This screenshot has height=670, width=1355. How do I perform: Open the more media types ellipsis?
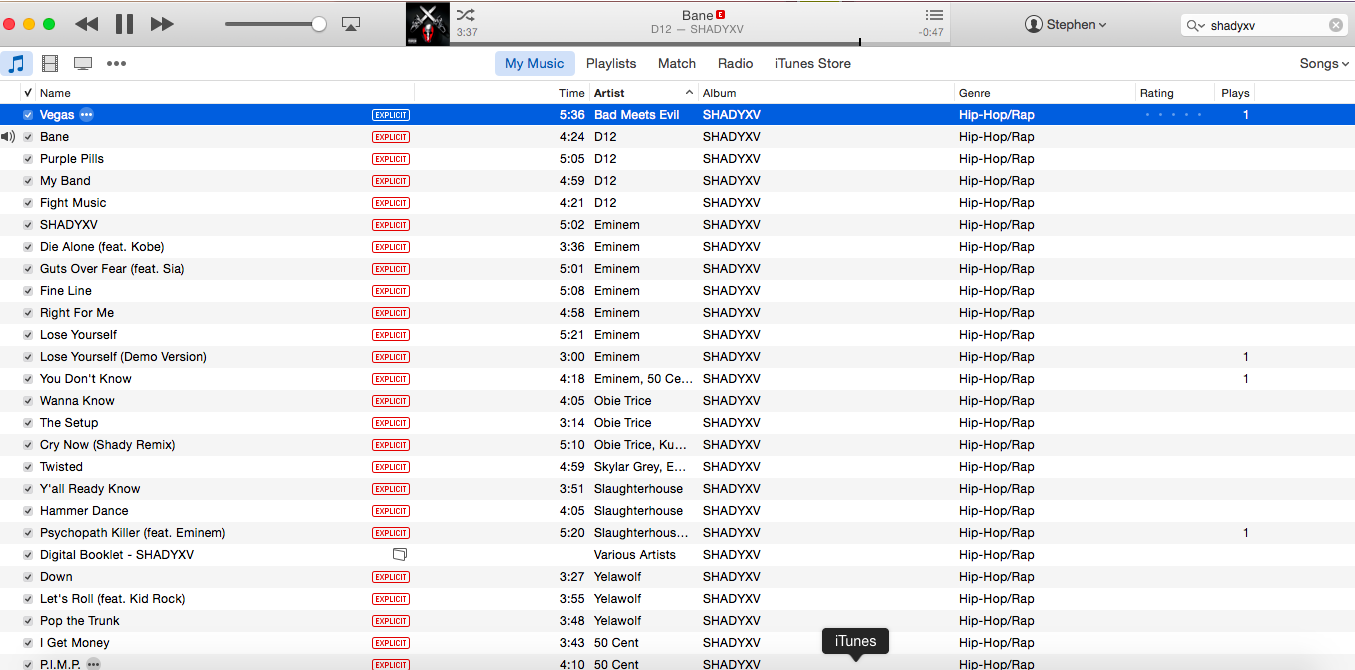pyautogui.click(x=117, y=63)
